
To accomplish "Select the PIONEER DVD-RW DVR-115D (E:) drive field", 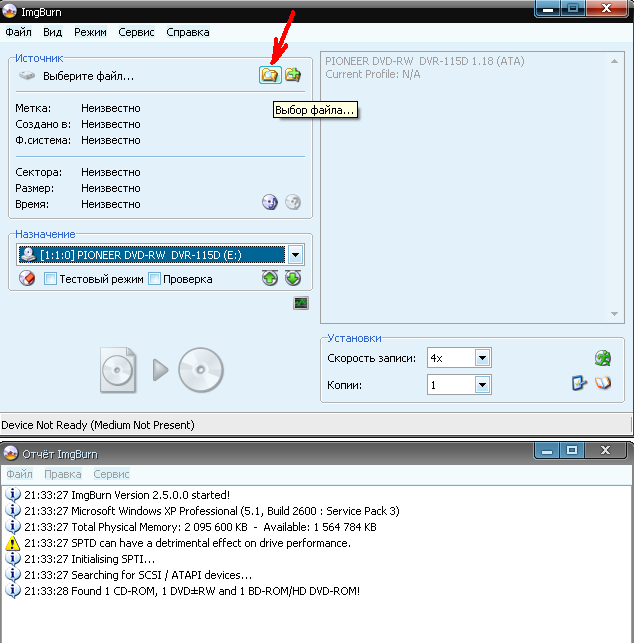I will (152, 255).
